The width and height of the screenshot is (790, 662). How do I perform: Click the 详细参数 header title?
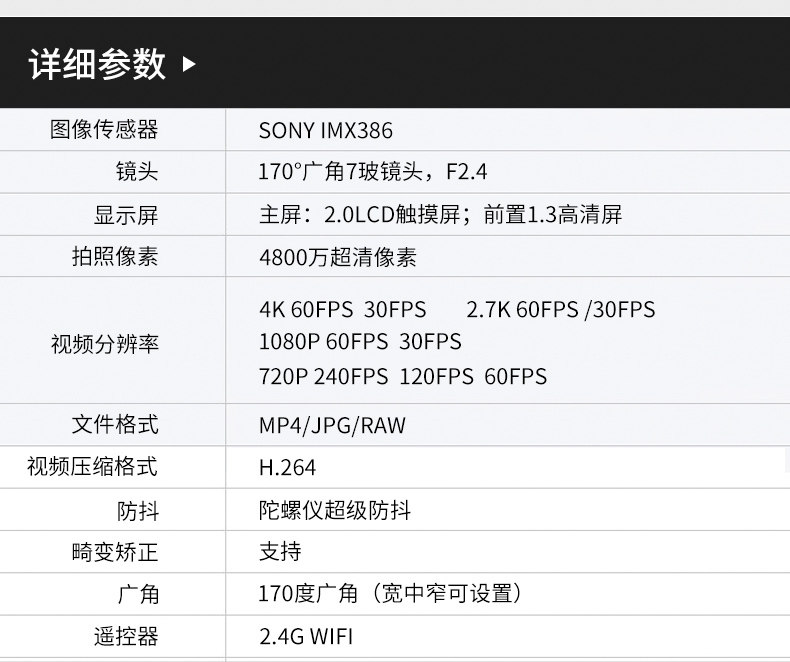(97, 65)
